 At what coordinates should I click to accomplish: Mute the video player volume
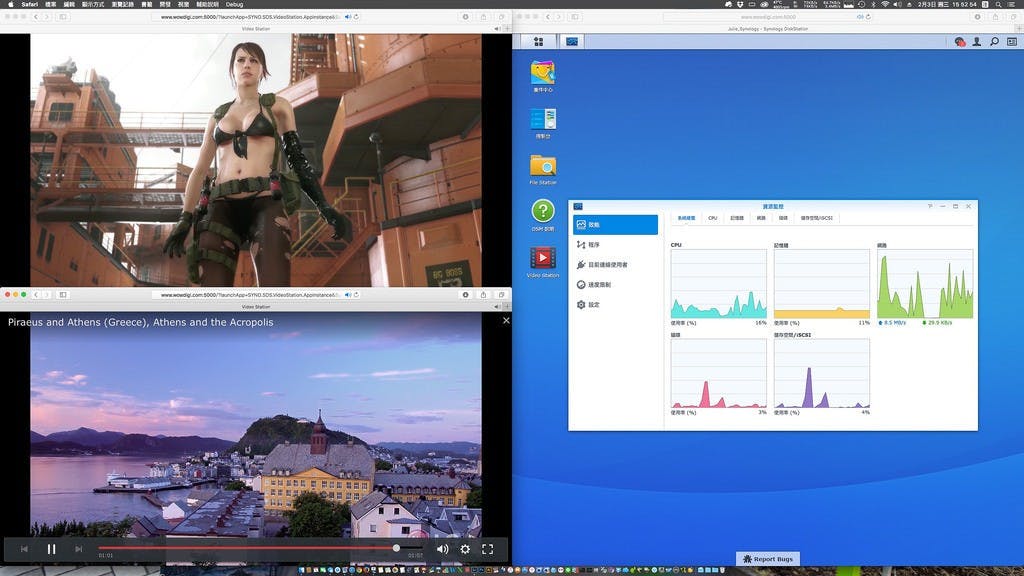point(442,549)
